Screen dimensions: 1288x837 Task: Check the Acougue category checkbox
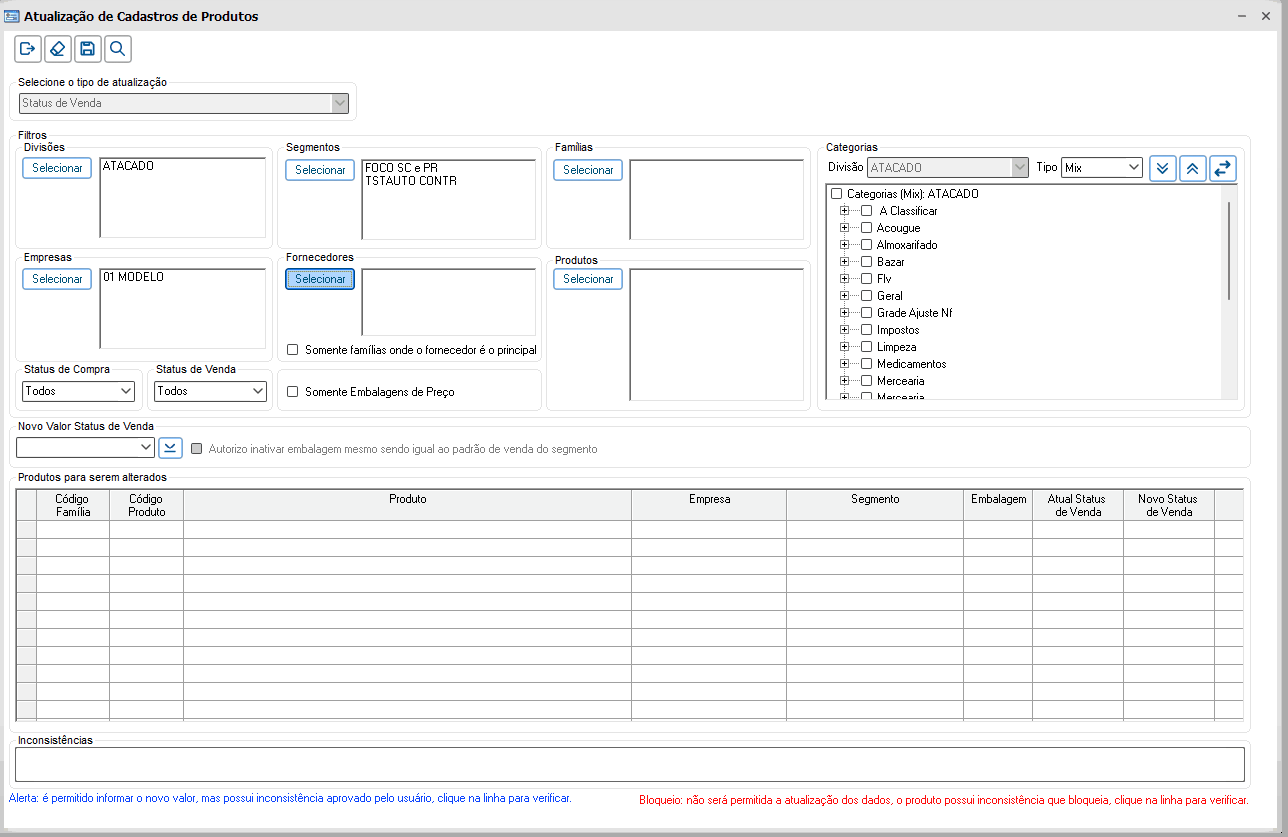tap(867, 228)
